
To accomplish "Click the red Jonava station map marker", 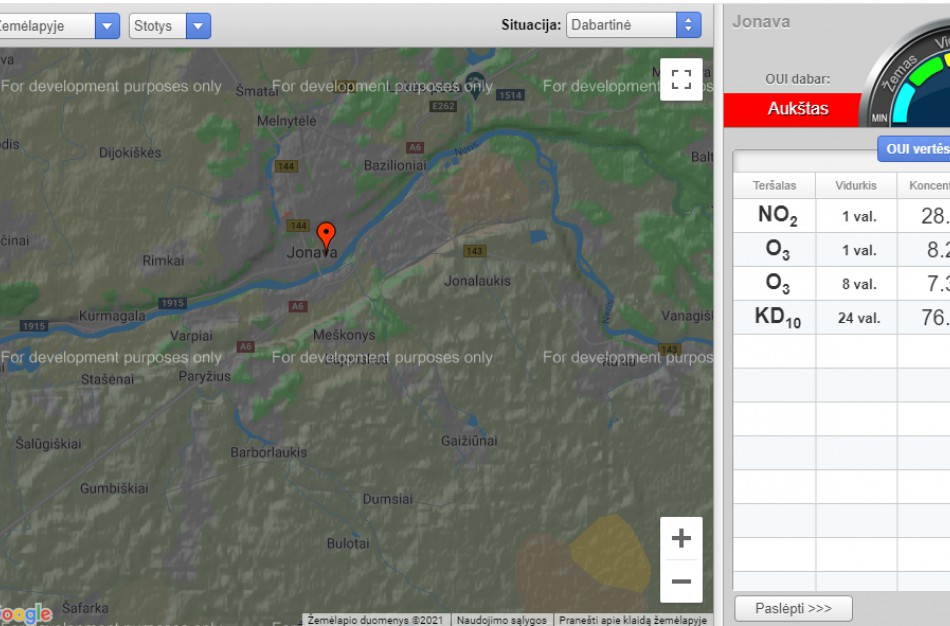I will coord(325,236).
